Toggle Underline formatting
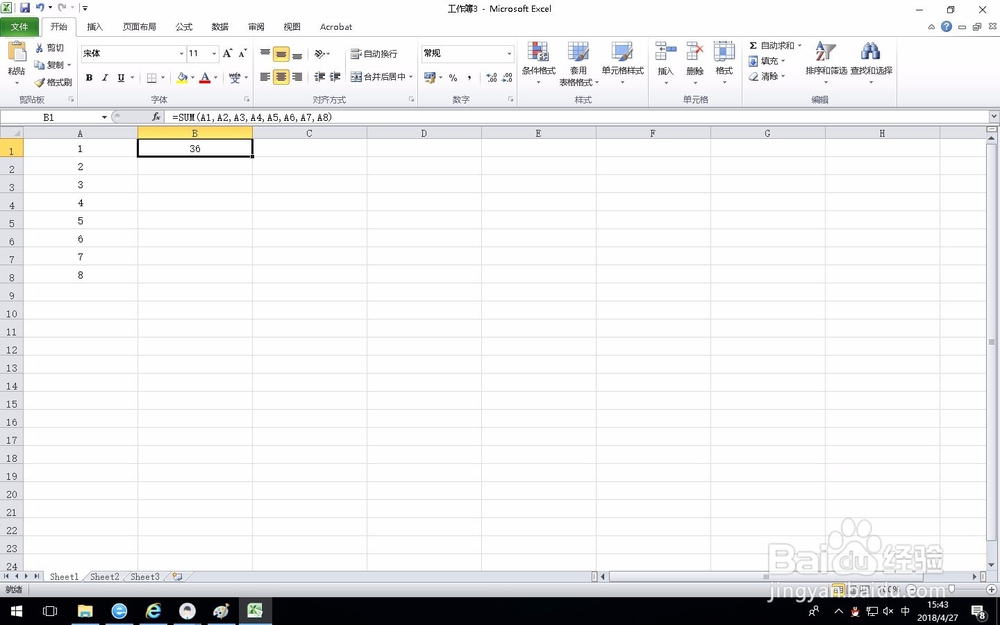1000x625 pixels. (121, 77)
